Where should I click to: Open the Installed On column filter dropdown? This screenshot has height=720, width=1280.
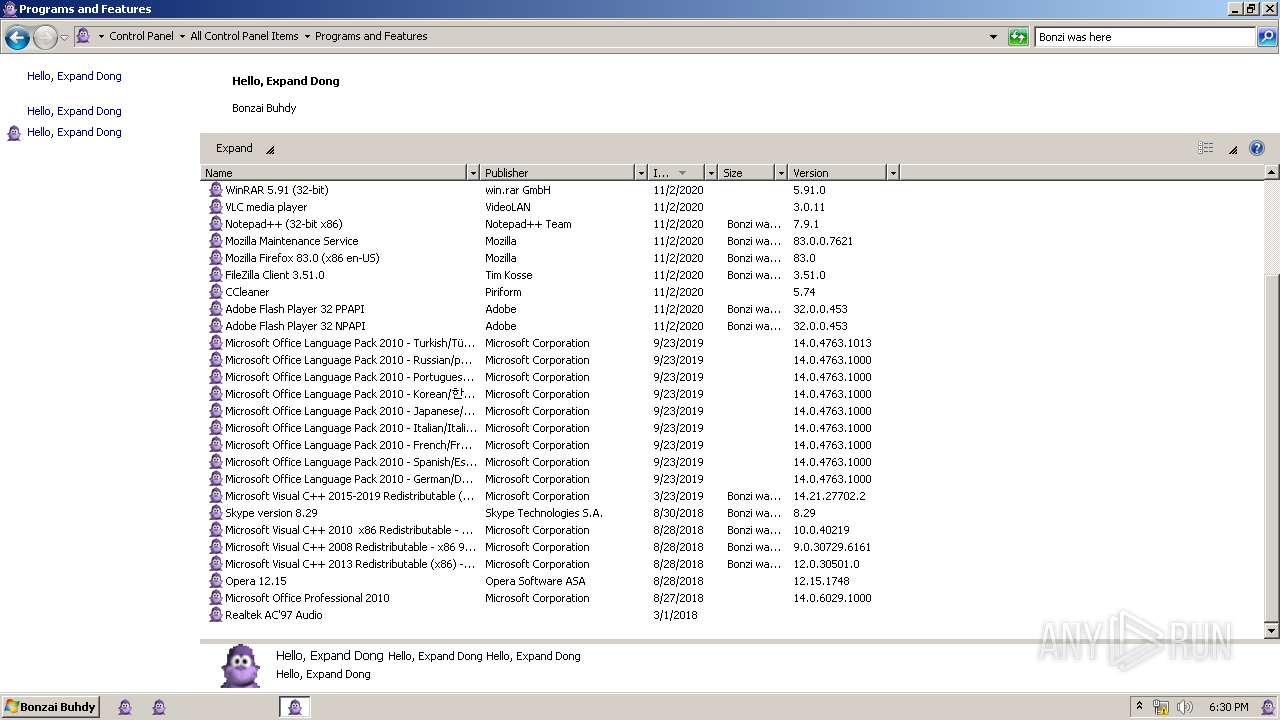(x=711, y=173)
